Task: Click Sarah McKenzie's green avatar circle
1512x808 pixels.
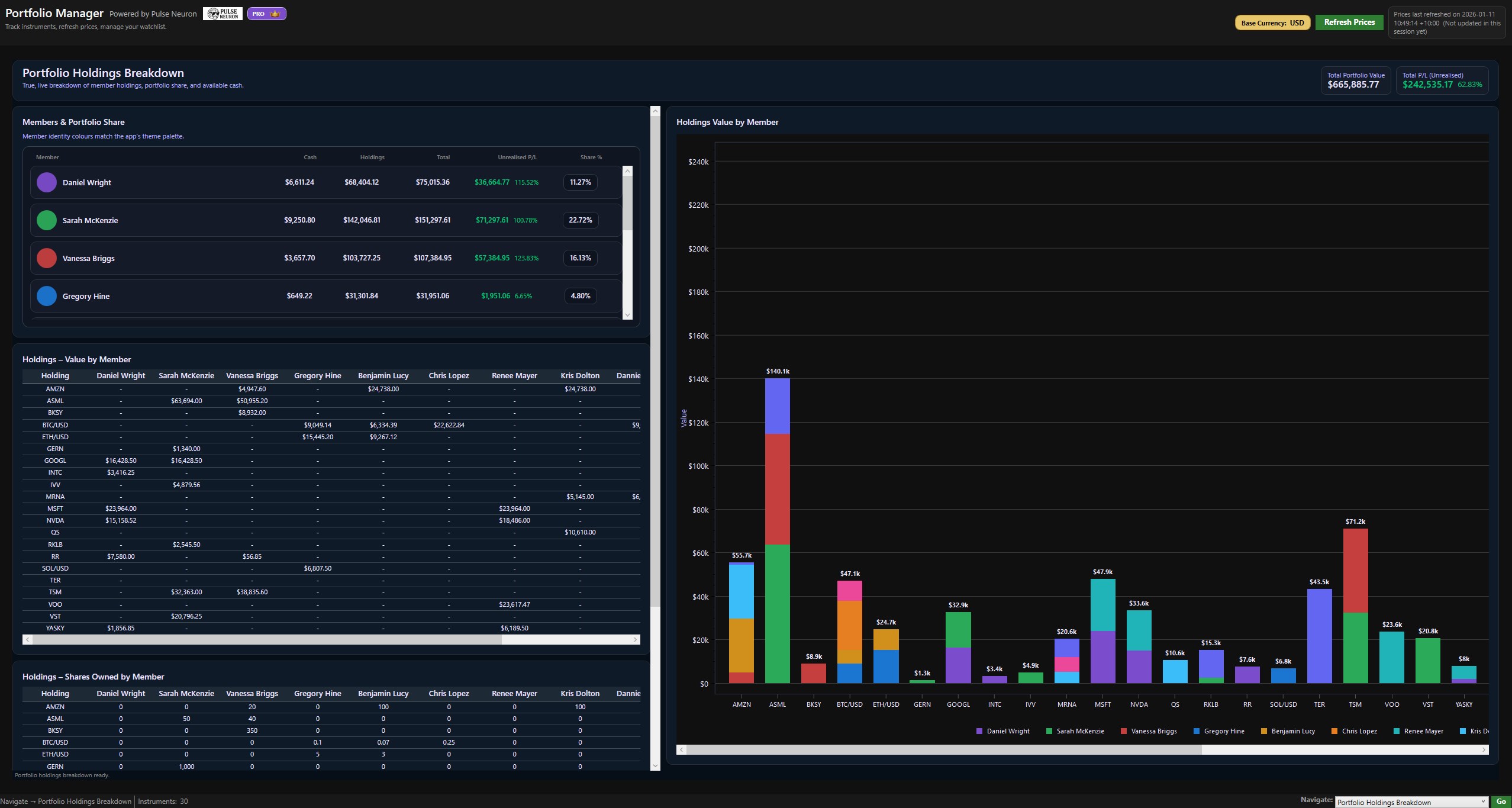Action: coord(46,220)
